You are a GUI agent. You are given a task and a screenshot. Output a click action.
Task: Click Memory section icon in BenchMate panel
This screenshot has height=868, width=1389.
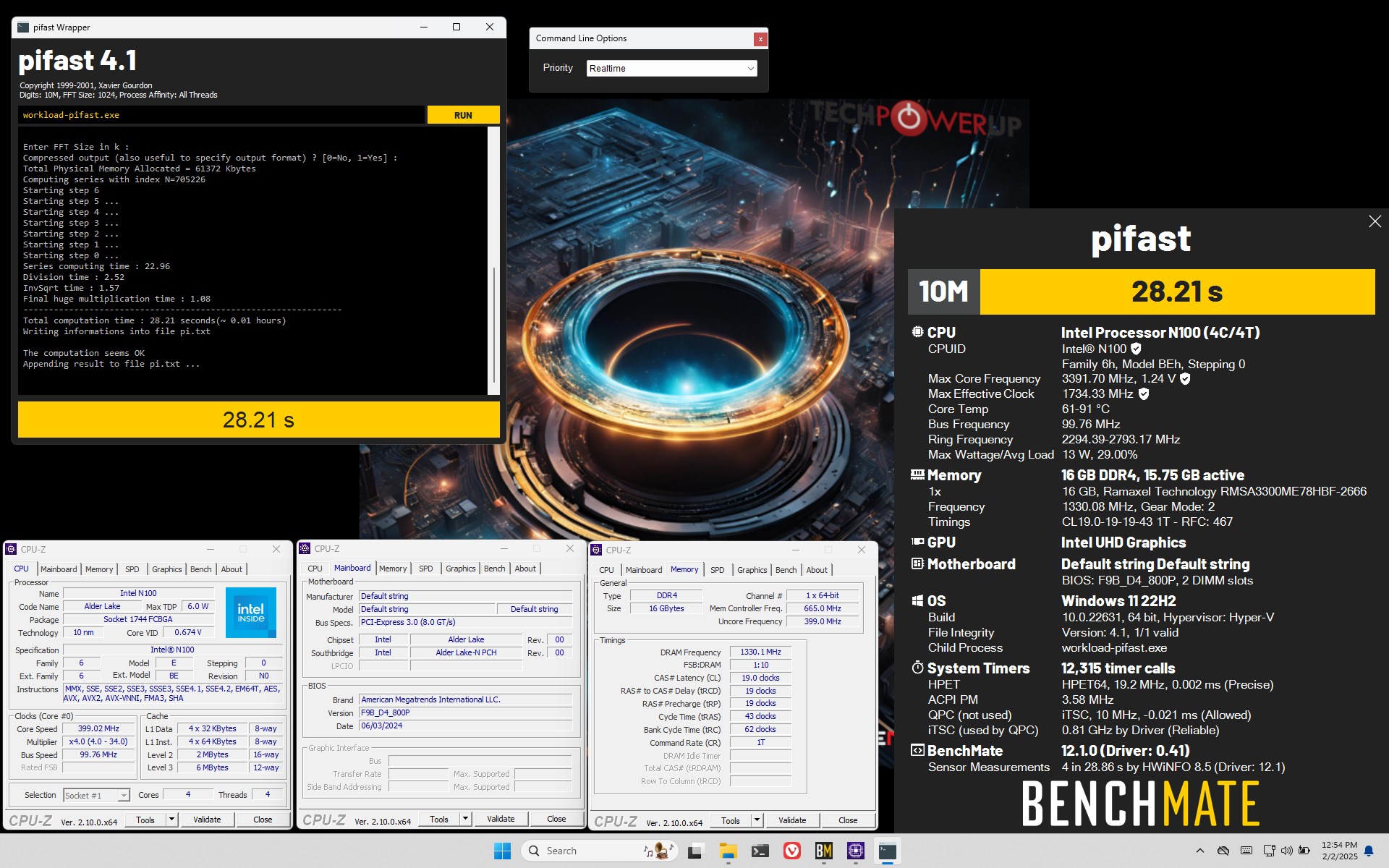click(x=917, y=475)
